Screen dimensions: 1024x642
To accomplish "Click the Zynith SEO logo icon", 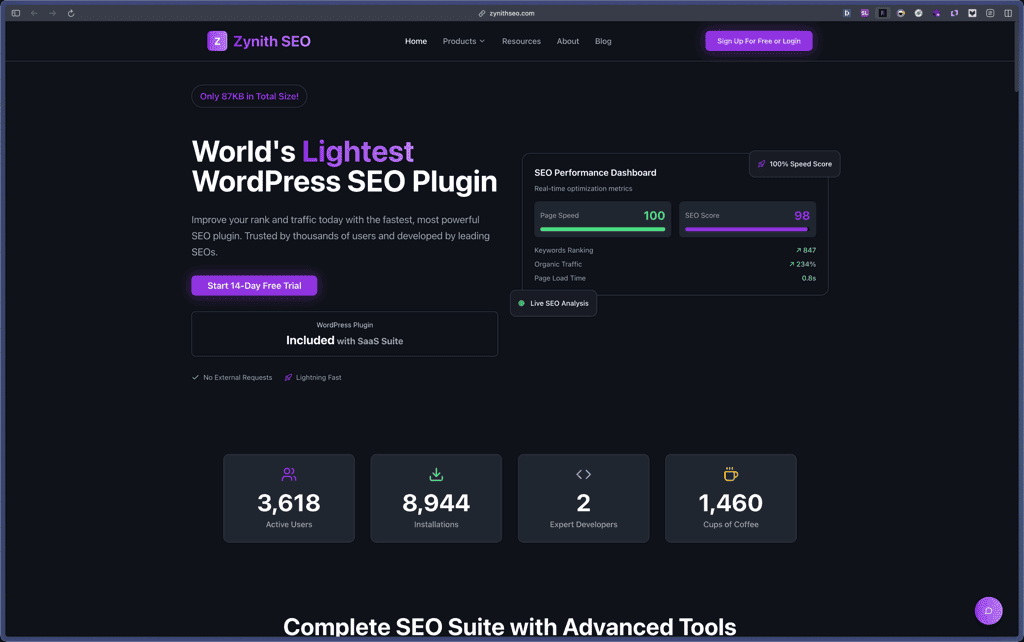I will click(x=217, y=41).
